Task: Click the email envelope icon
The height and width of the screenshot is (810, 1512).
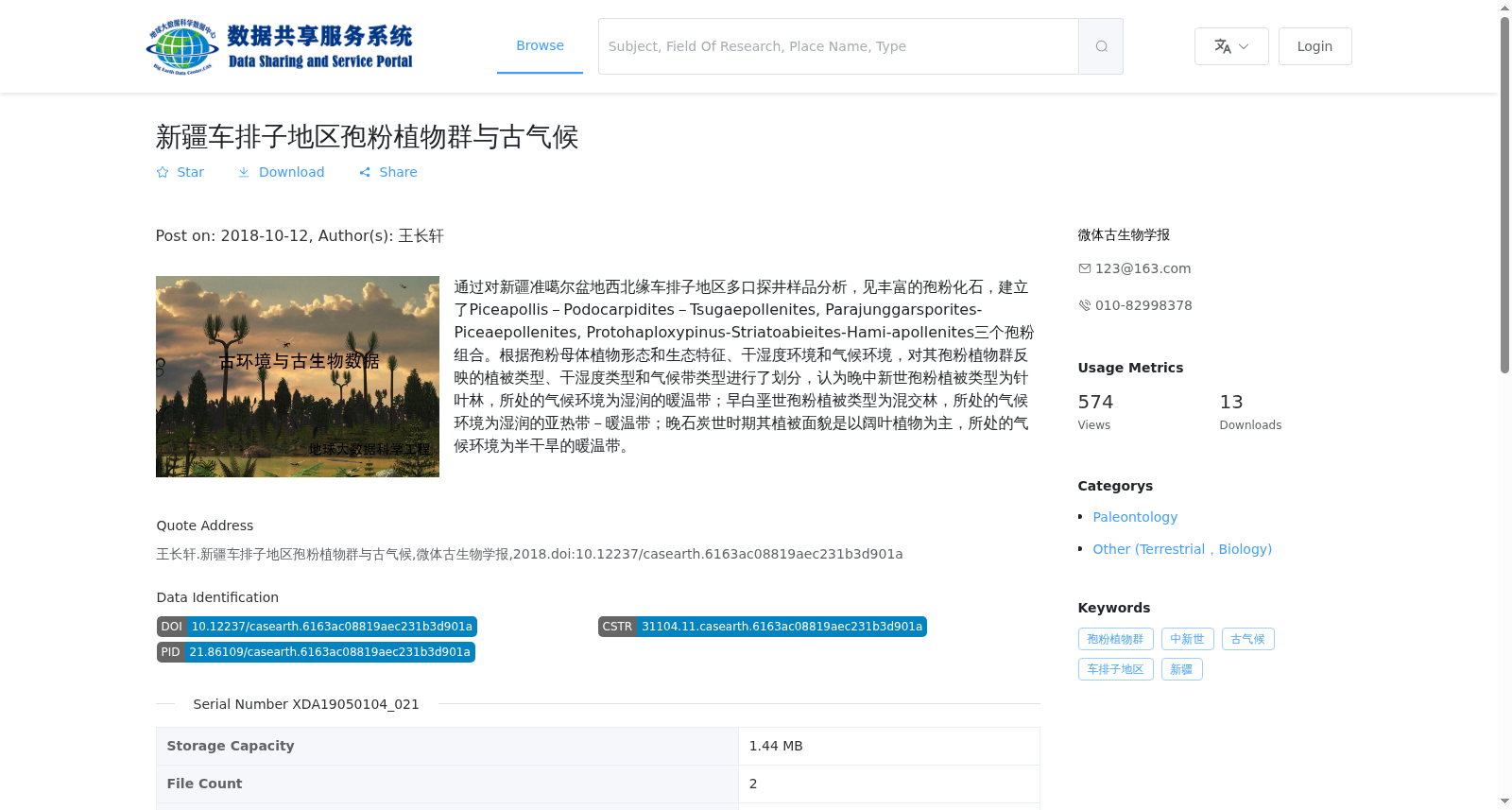Action: coord(1085,268)
